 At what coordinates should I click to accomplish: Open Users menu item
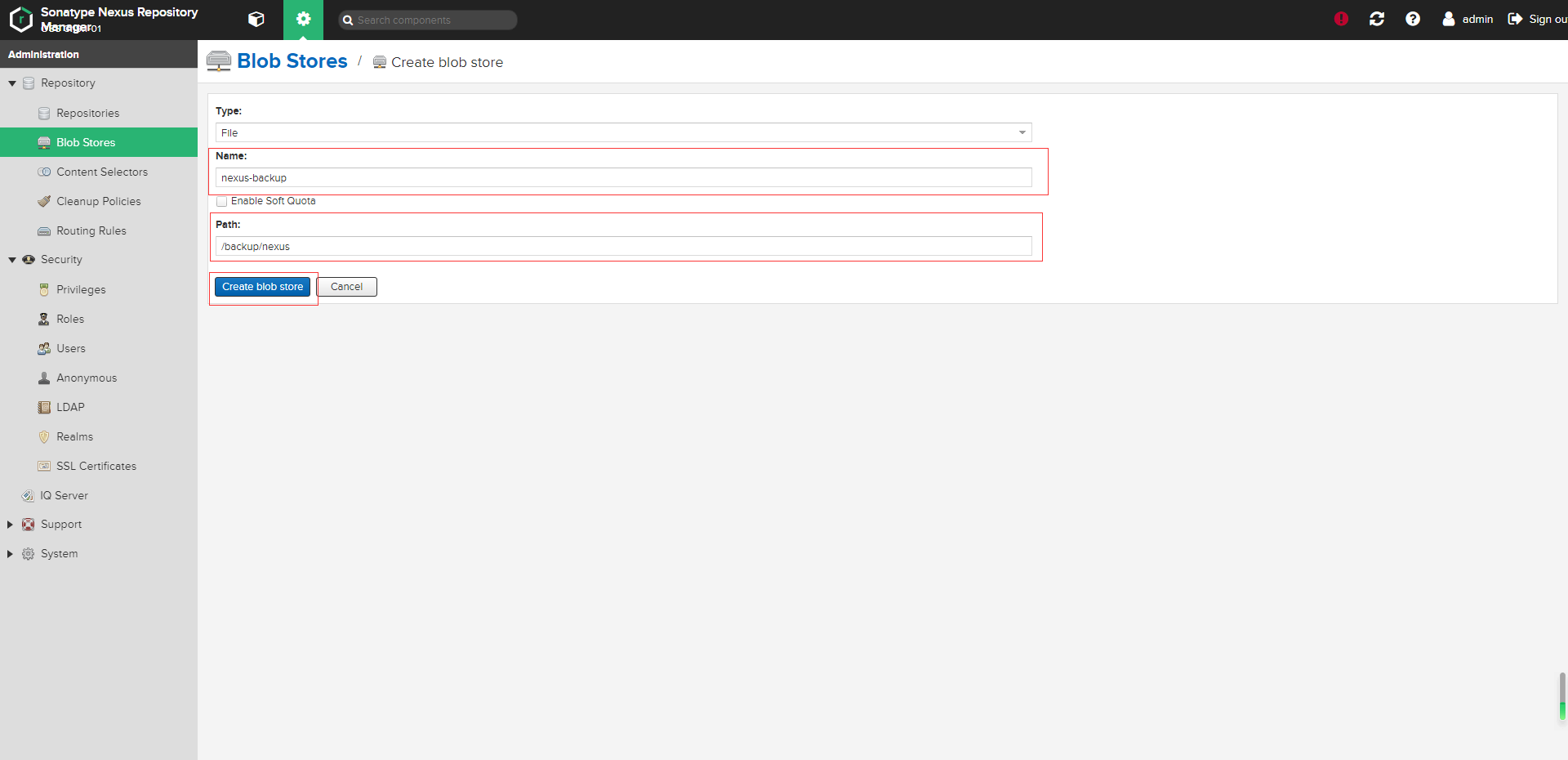99,348
